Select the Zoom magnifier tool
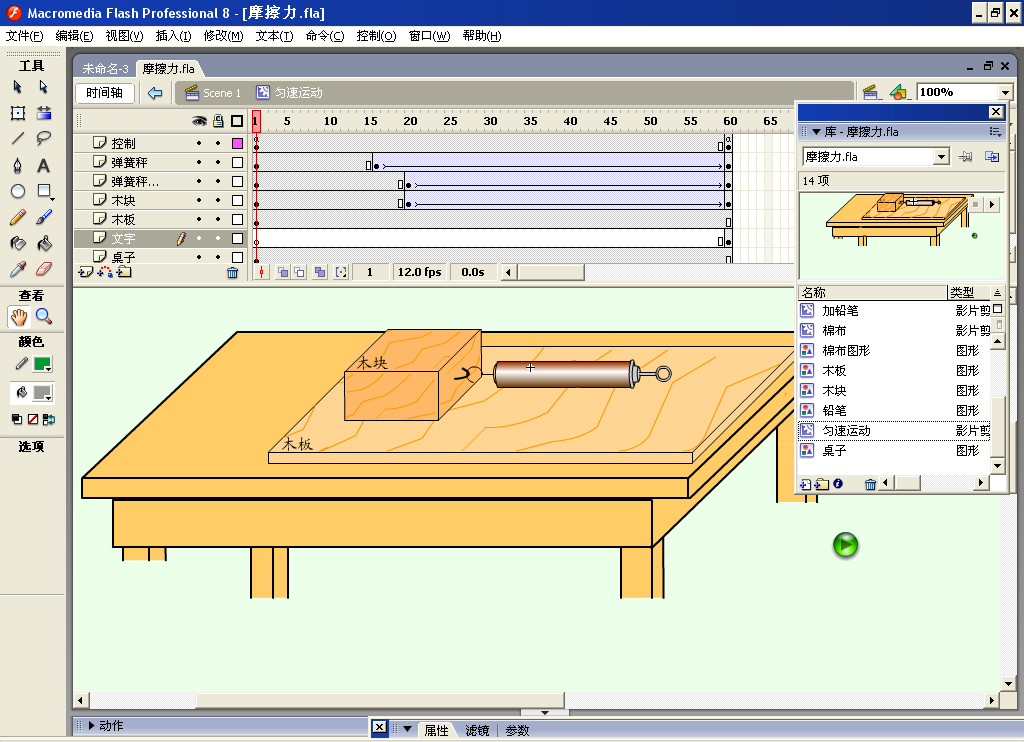 (x=44, y=317)
